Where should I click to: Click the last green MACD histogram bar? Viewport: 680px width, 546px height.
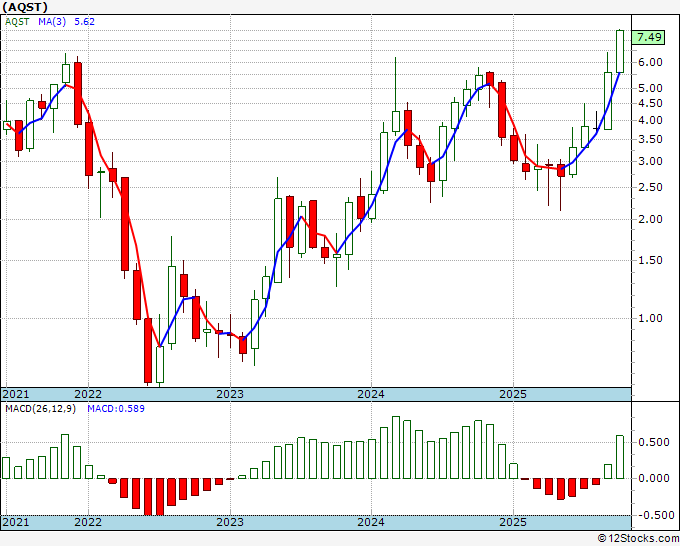click(620, 457)
